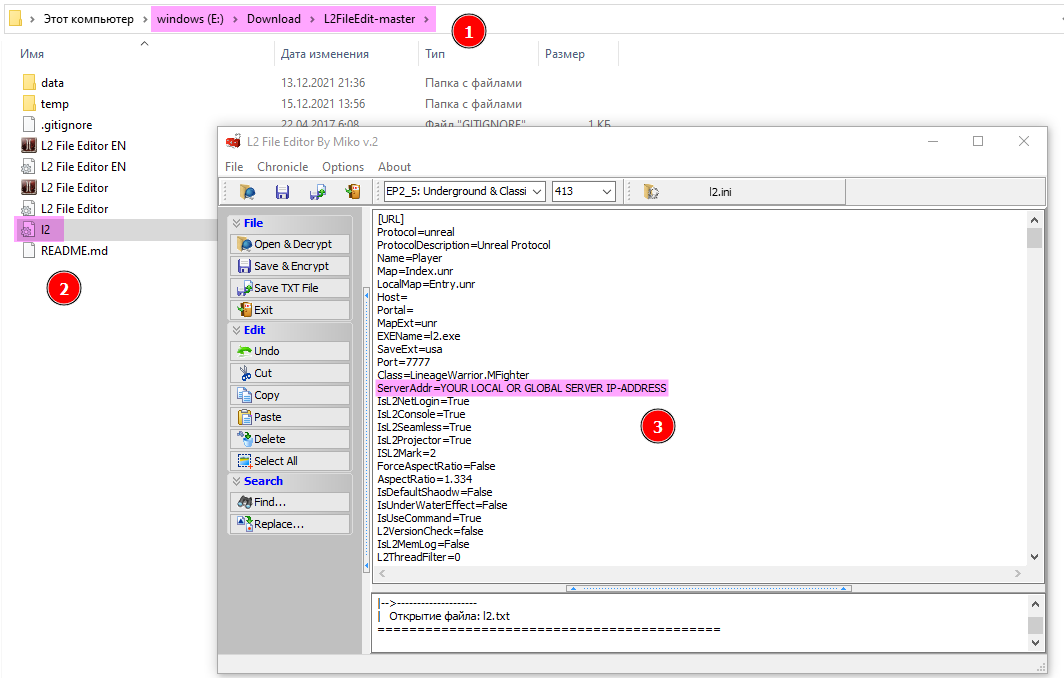1064x678 pixels.
Task: Click the settings file icon beside l2.ini
Action: point(651,192)
